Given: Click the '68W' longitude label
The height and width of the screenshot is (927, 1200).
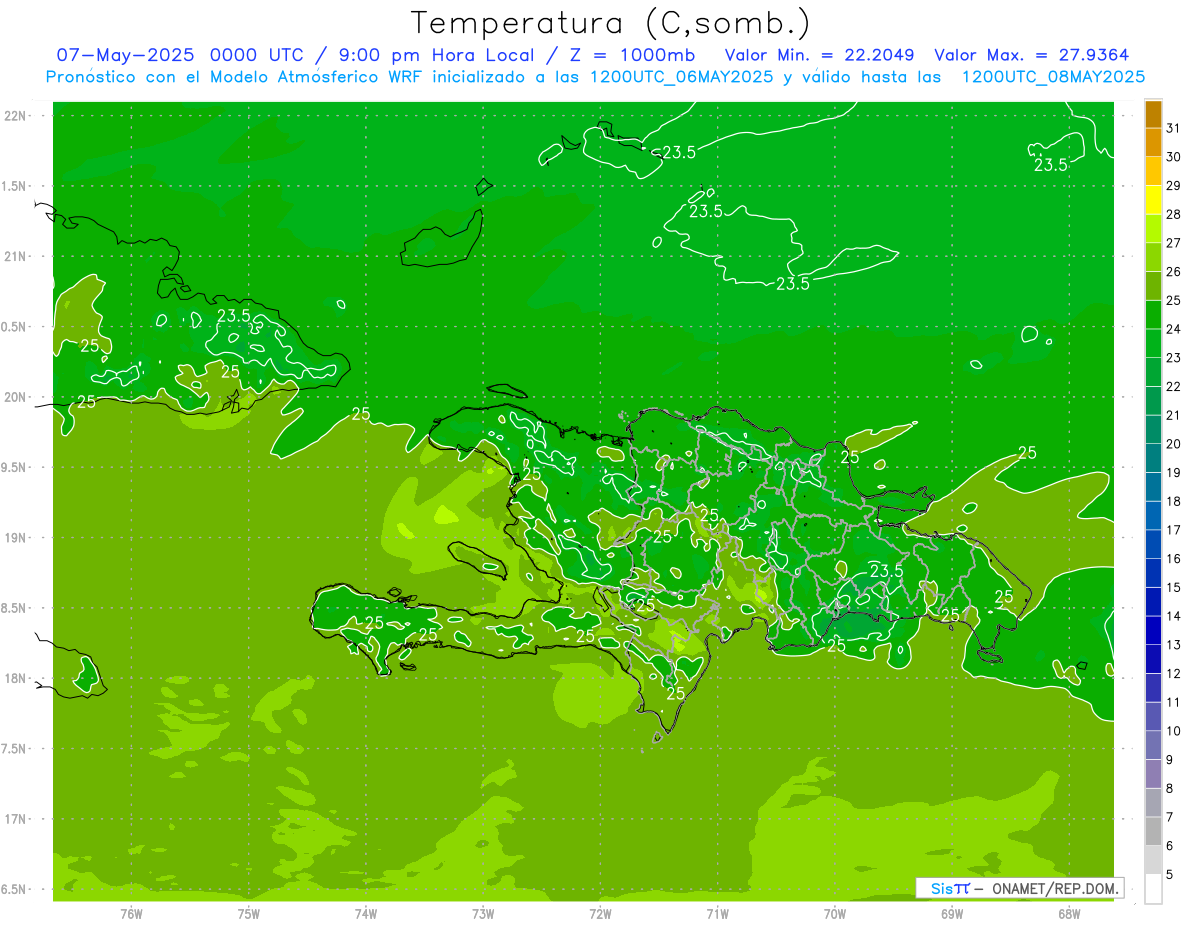Looking at the screenshot, I should pyautogui.click(x=1069, y=914).
